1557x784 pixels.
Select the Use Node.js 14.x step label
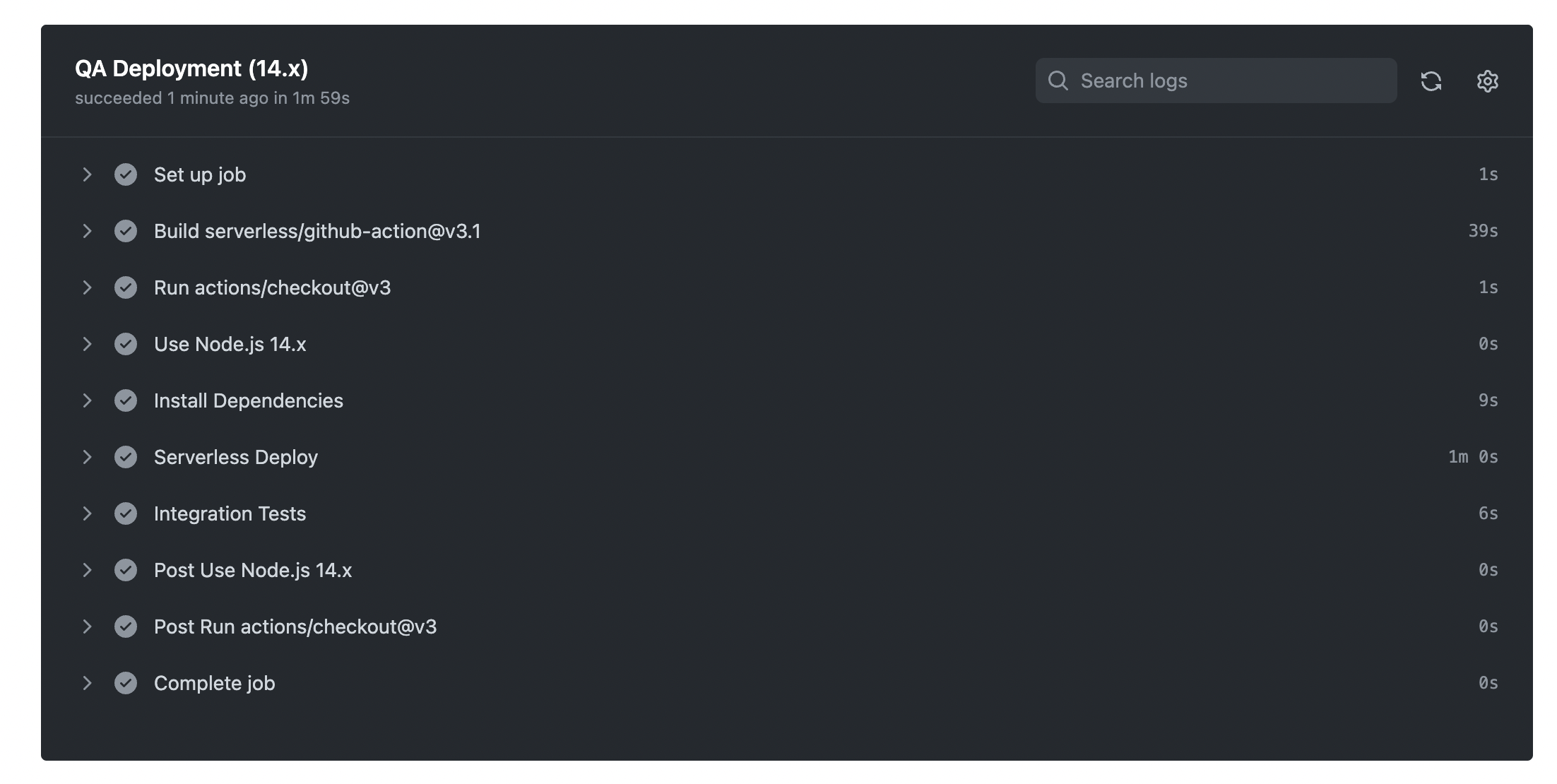coord(230,344)
